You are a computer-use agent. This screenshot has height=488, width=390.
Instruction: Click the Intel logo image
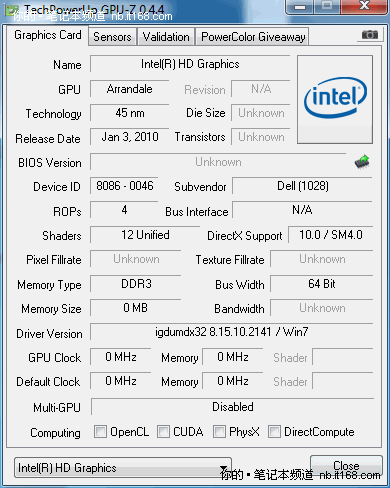[335, 99]
